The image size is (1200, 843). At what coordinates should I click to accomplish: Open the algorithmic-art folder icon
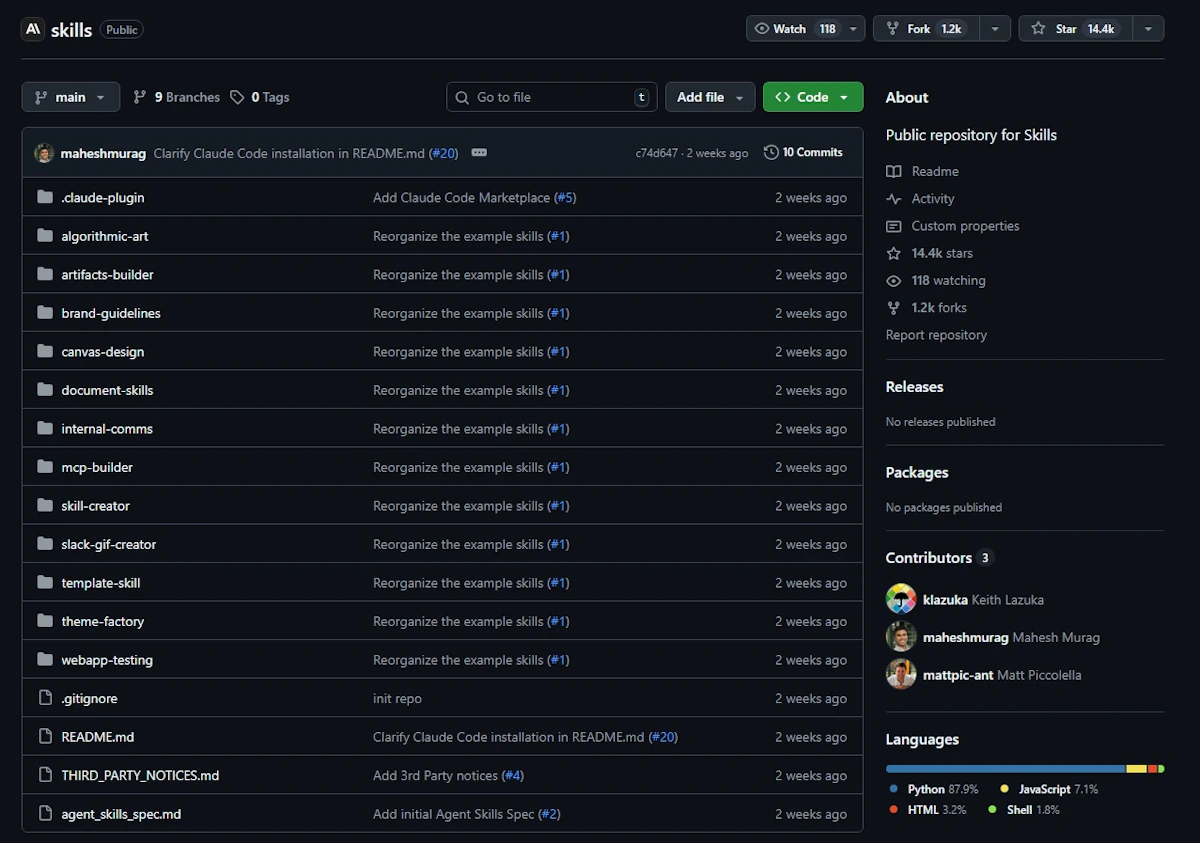[x=44, y=236]
